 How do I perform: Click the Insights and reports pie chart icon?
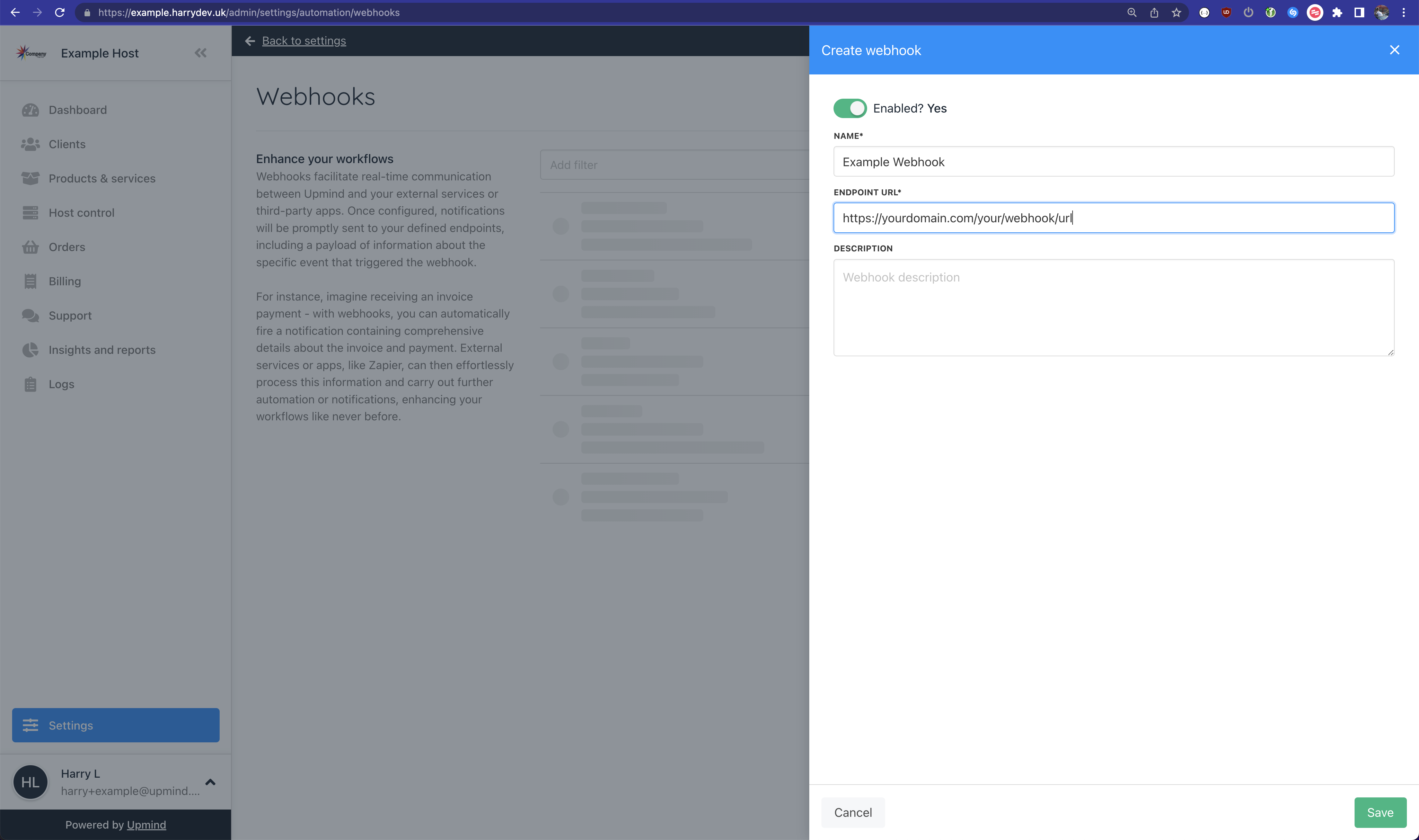click(30, 350)
